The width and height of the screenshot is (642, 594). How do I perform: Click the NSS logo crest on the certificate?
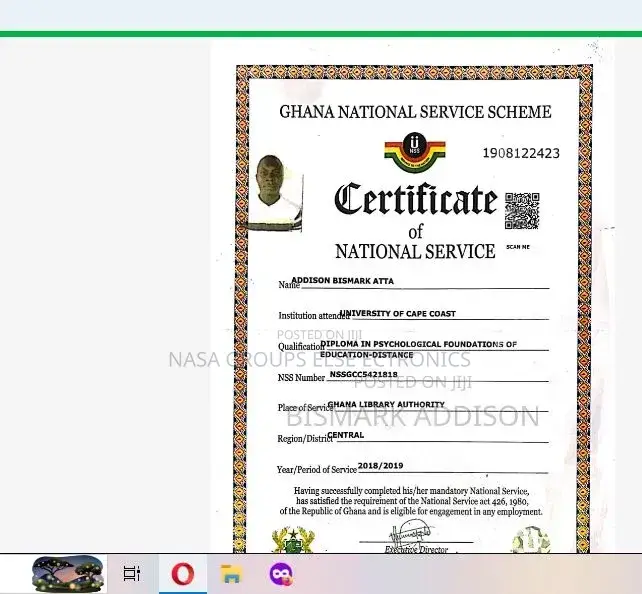415,152
